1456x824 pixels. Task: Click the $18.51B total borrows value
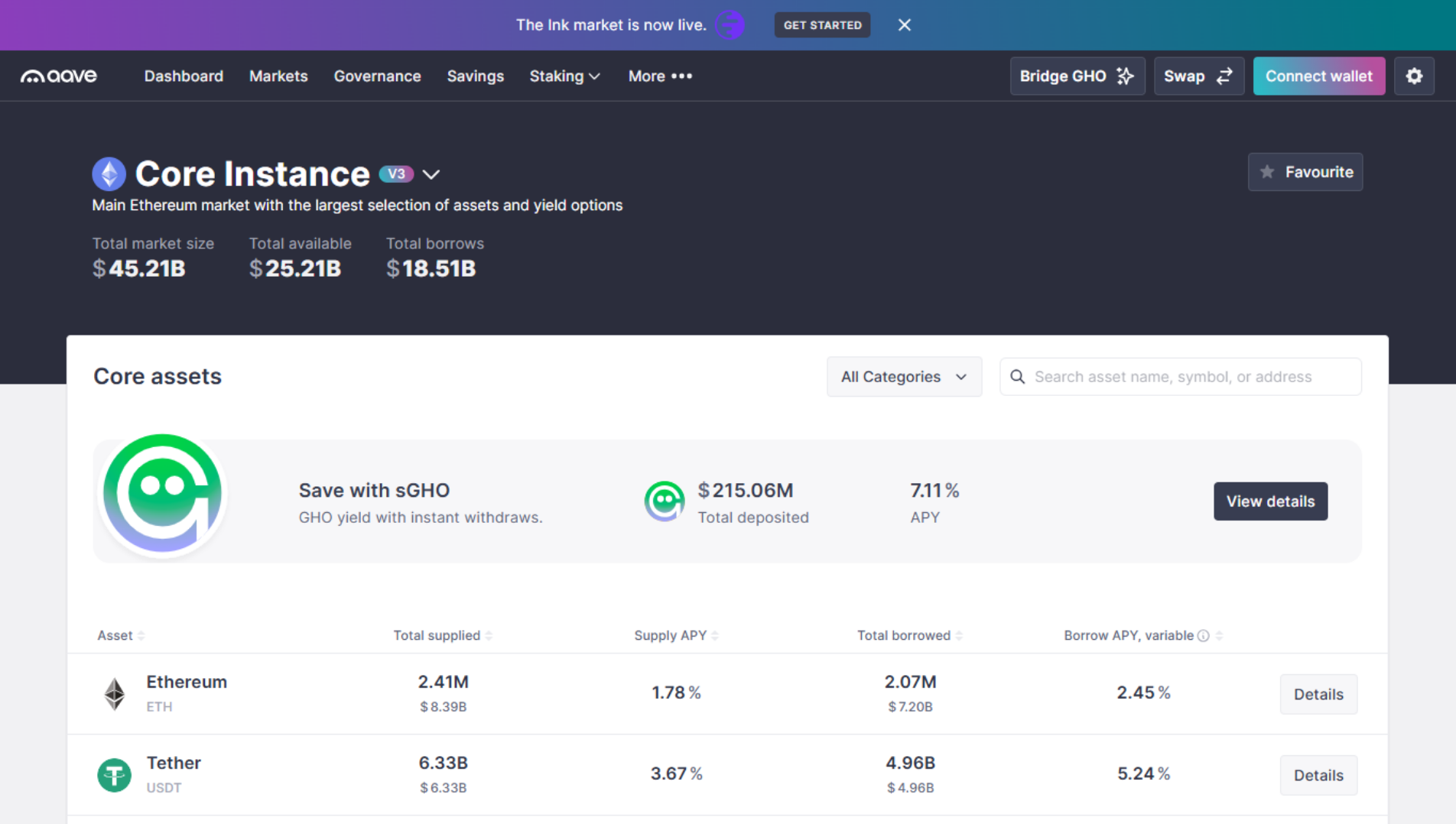point(431,269)
